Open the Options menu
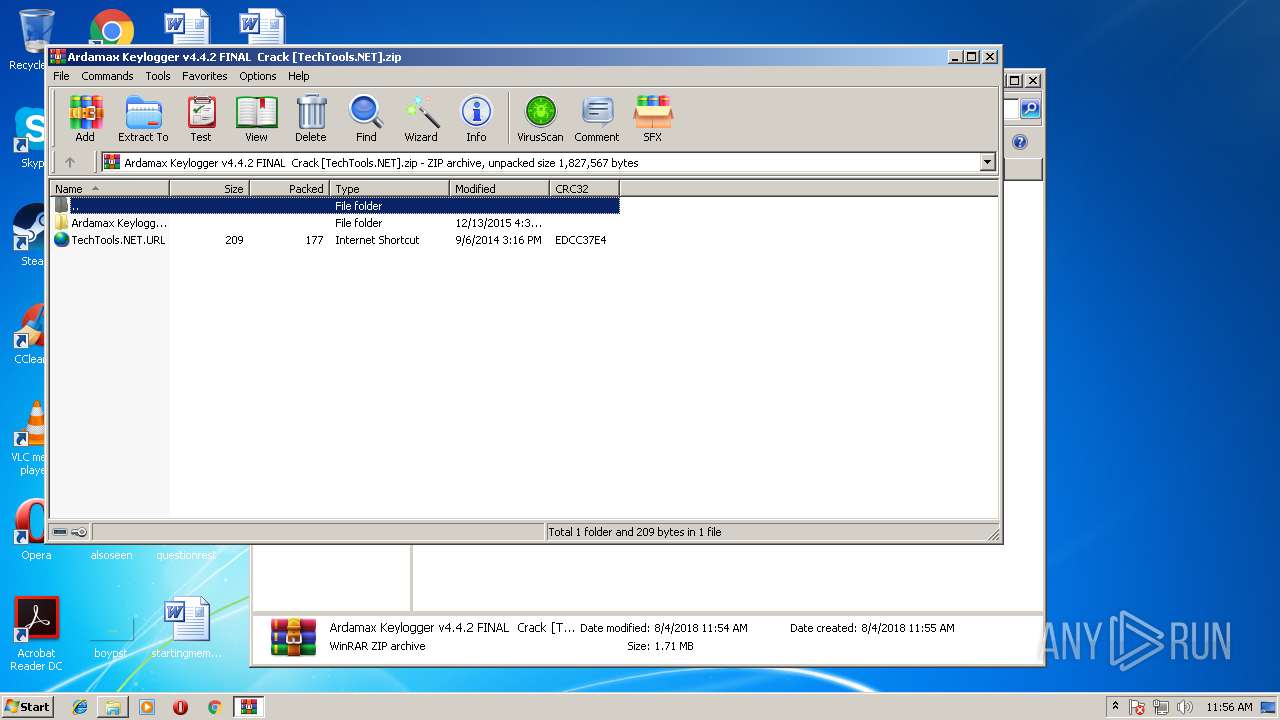 coord(258,76)
